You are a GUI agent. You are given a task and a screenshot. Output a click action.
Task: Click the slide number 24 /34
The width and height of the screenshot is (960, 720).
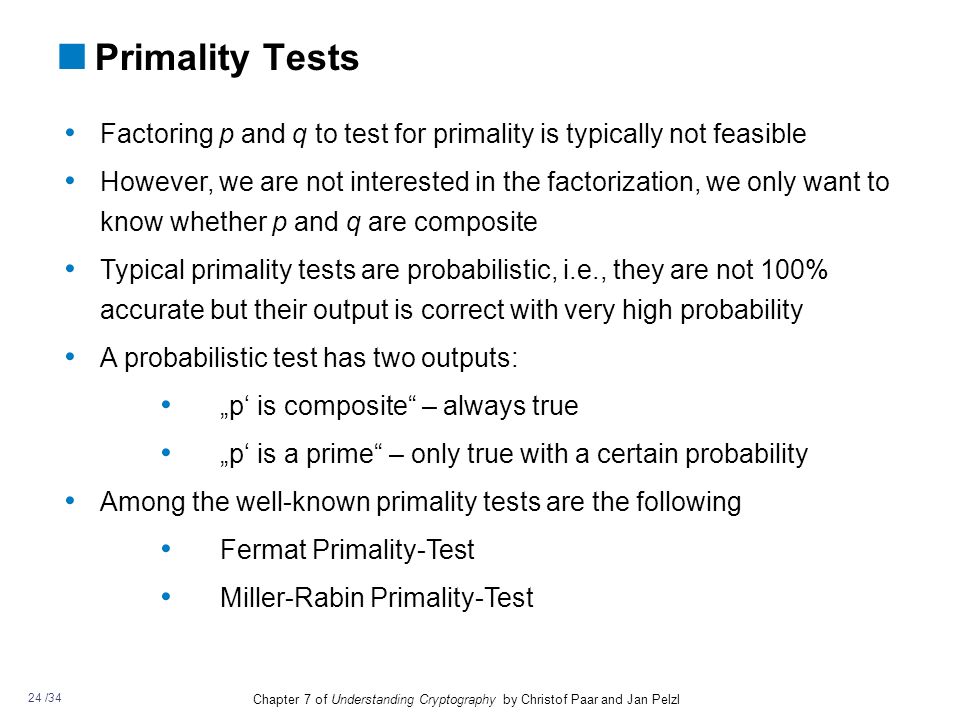tap(45, 697)
